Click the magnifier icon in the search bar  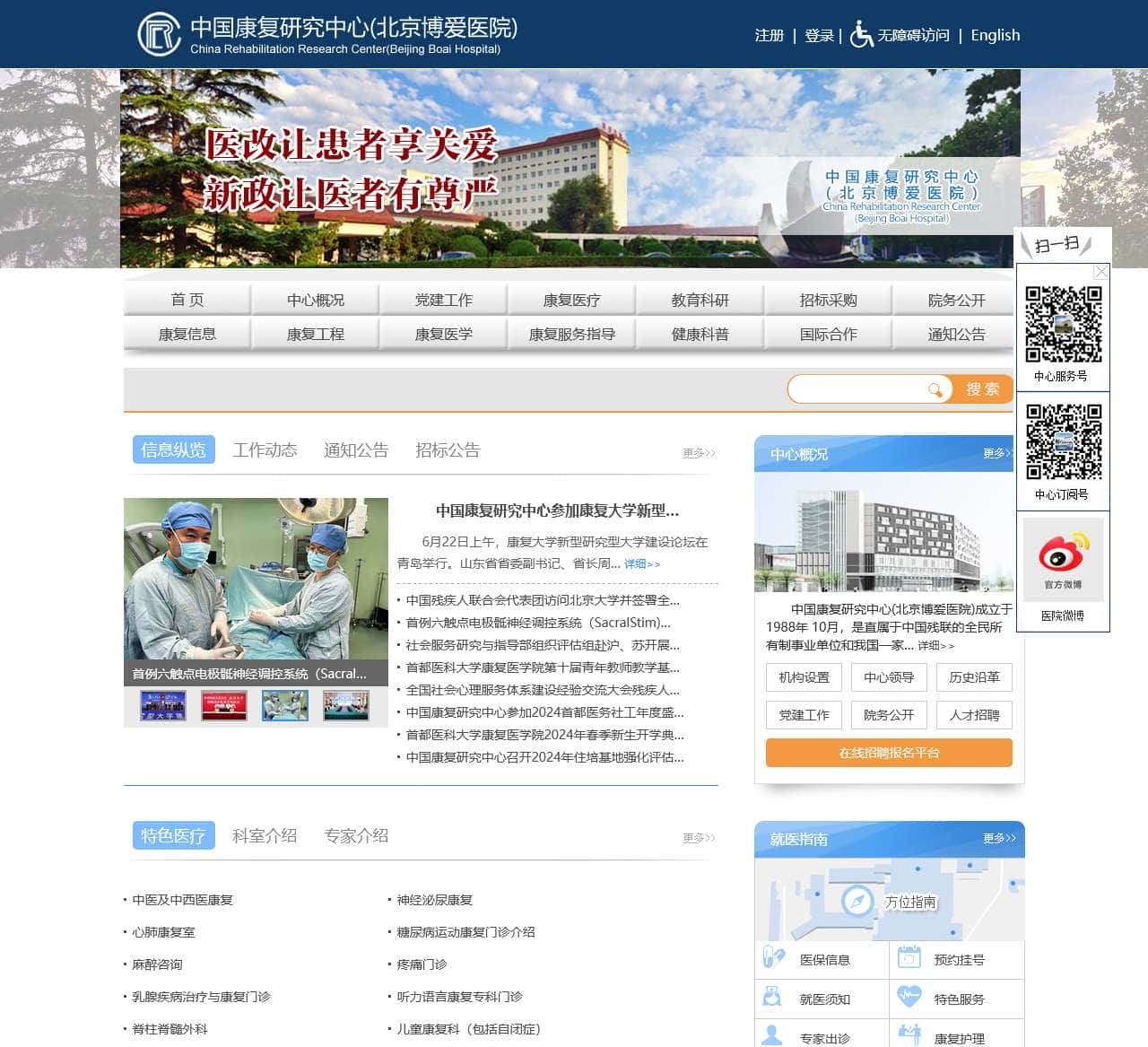[934, 389]
